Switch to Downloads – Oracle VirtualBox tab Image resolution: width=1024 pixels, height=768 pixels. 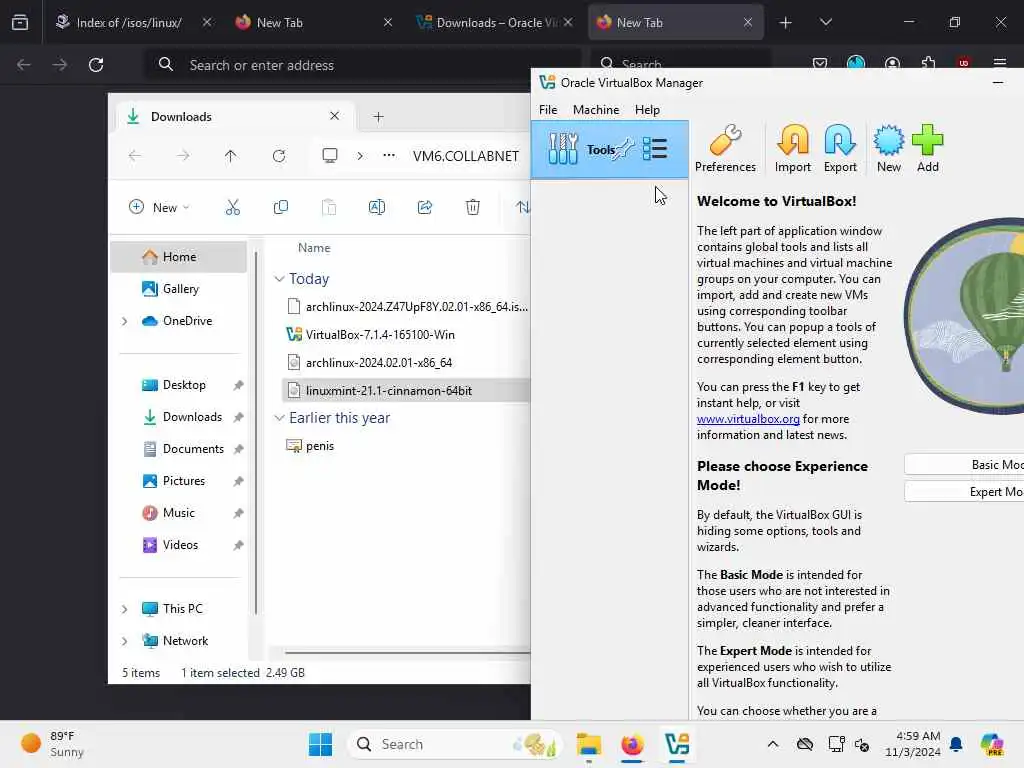[x=495, y=22]
